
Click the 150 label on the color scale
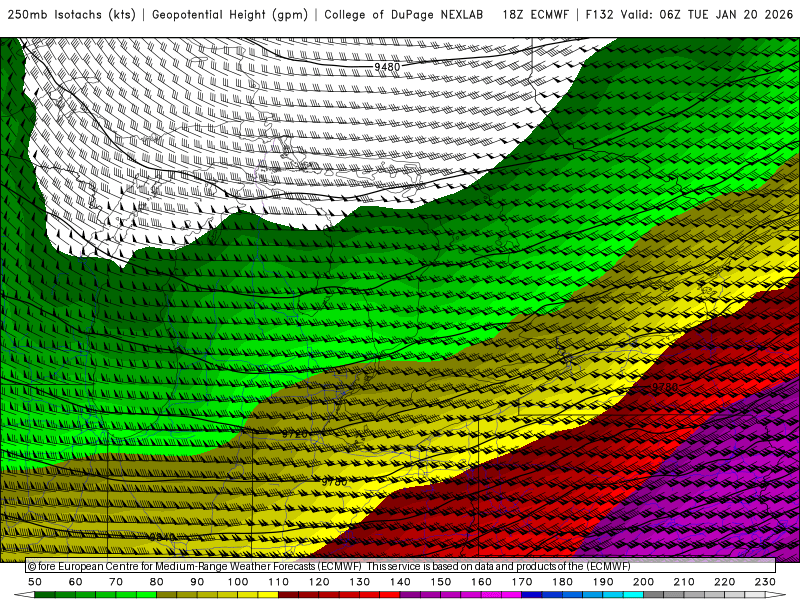coord(440,582)
